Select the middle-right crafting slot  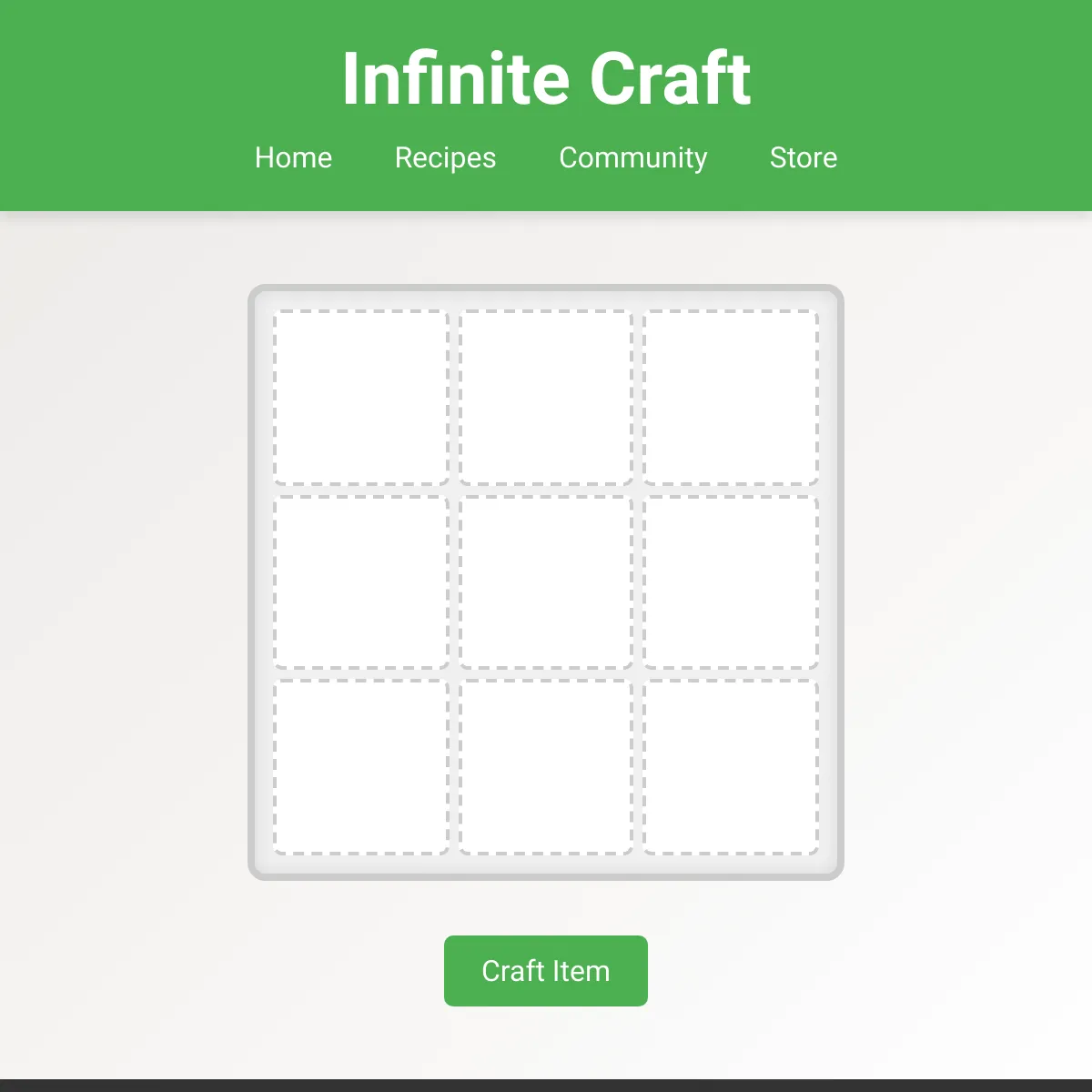point(731,582)
